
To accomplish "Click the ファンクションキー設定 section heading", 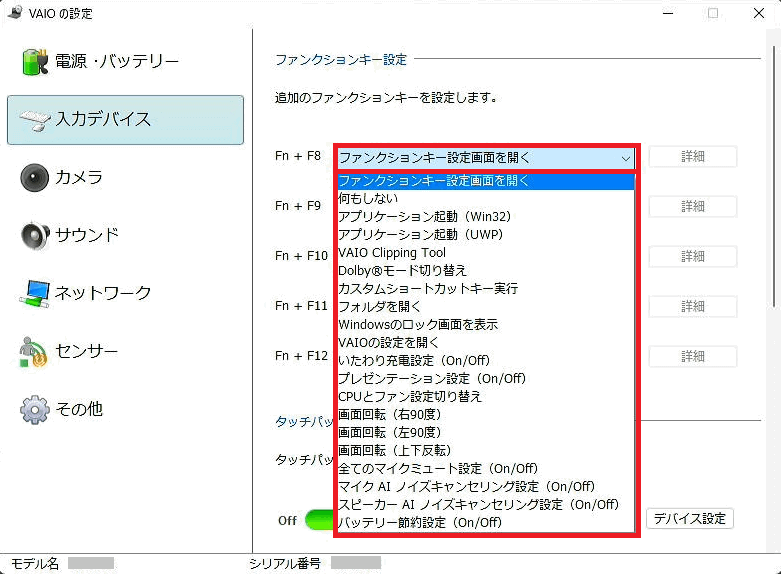I will coord(341,60).
